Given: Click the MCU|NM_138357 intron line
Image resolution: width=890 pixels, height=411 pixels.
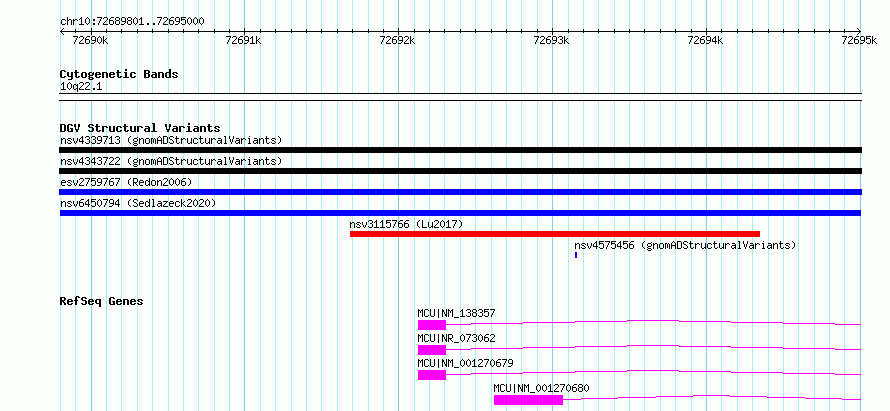Looking at the screenshot, I should pyautogui.click(x=654, y=322).
